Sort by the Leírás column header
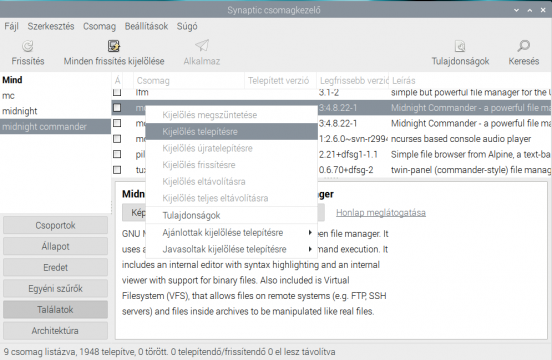This screenshot has width=552, height=360. tap(470, 81)
